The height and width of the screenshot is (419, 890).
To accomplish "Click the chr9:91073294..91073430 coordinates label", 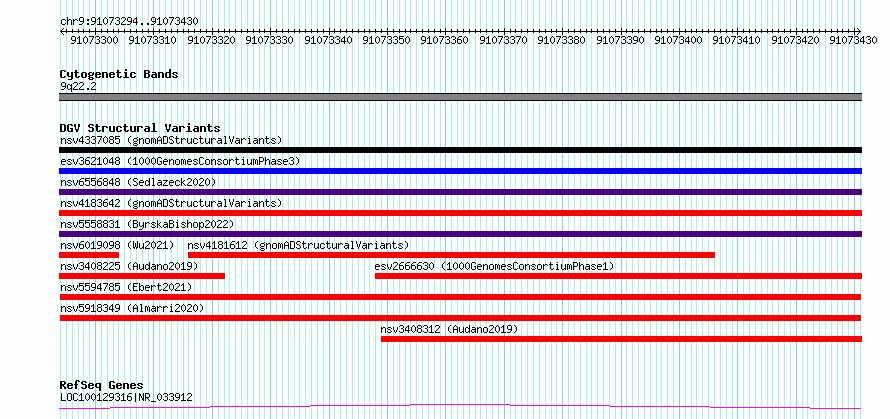I will coord(129,21).
